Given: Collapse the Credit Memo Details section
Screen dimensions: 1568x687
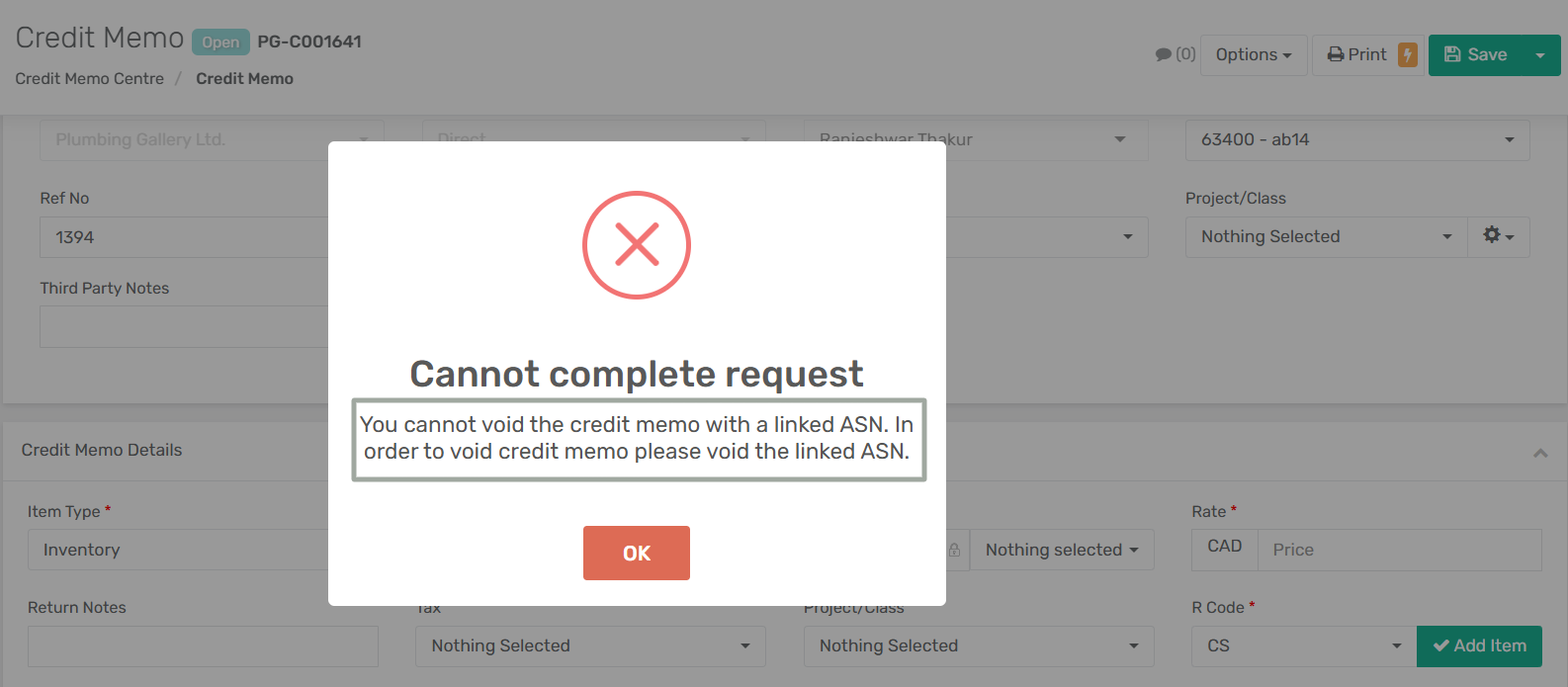Looking at the screenshot, I should 1539,453.
